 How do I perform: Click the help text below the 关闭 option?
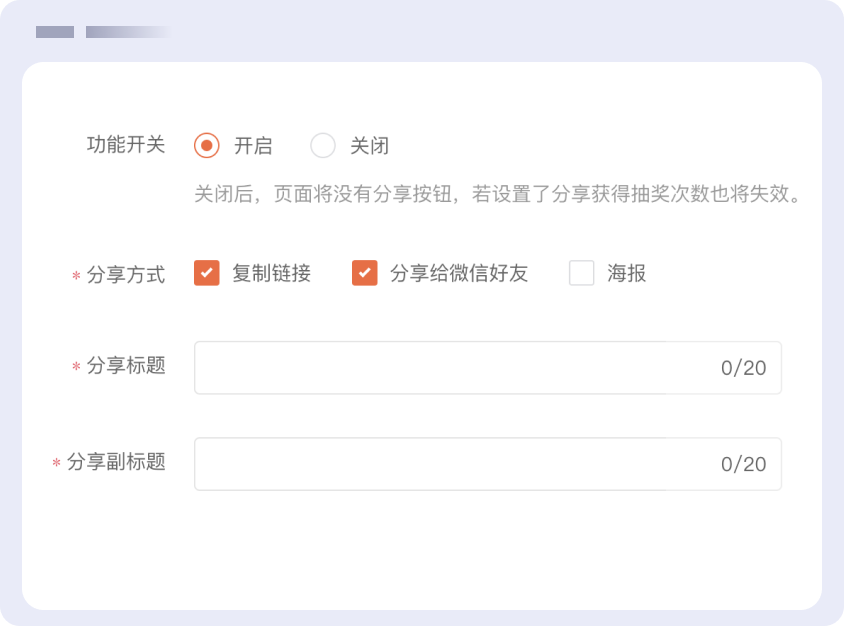pos(498,194)
